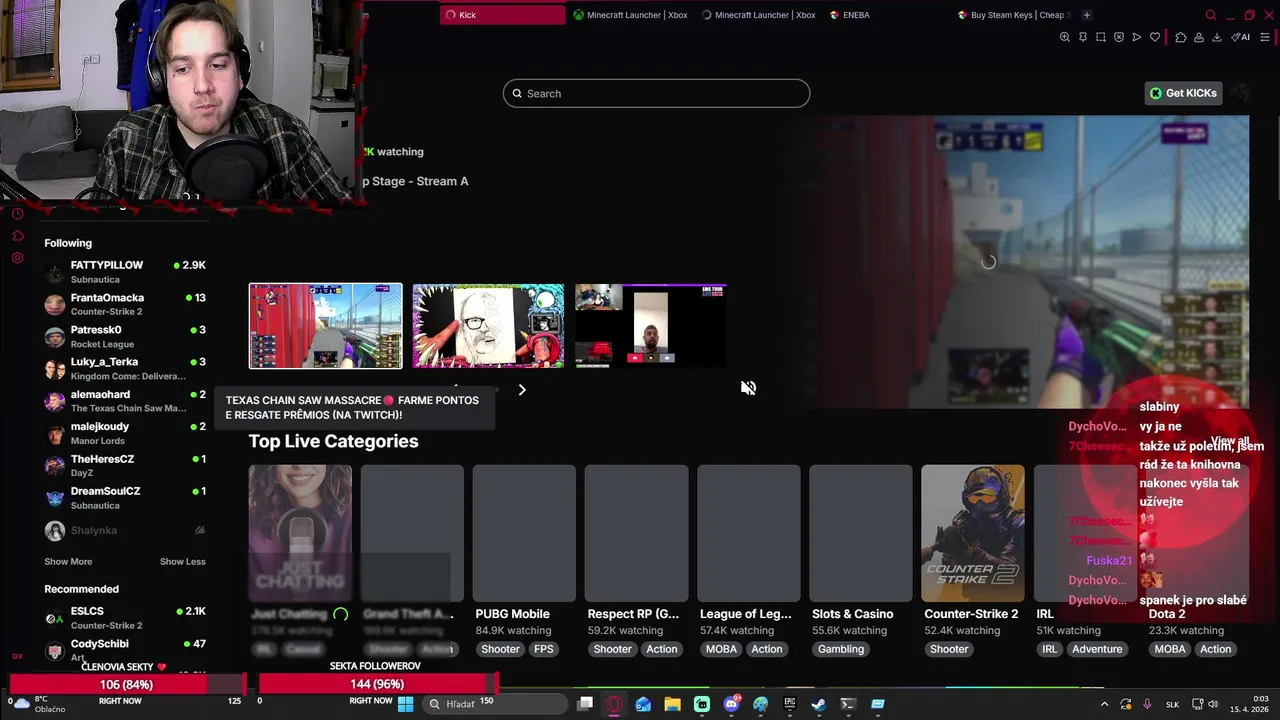Click the pin icon in browser toolbar
Screen dimensions: 1280x720
tap(1083, 37)
